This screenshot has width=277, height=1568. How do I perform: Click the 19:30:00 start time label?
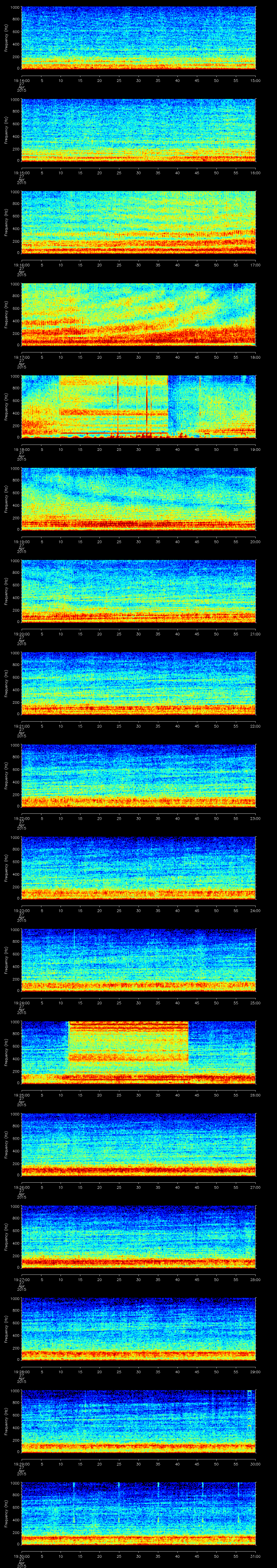(x=21, y=1556)
